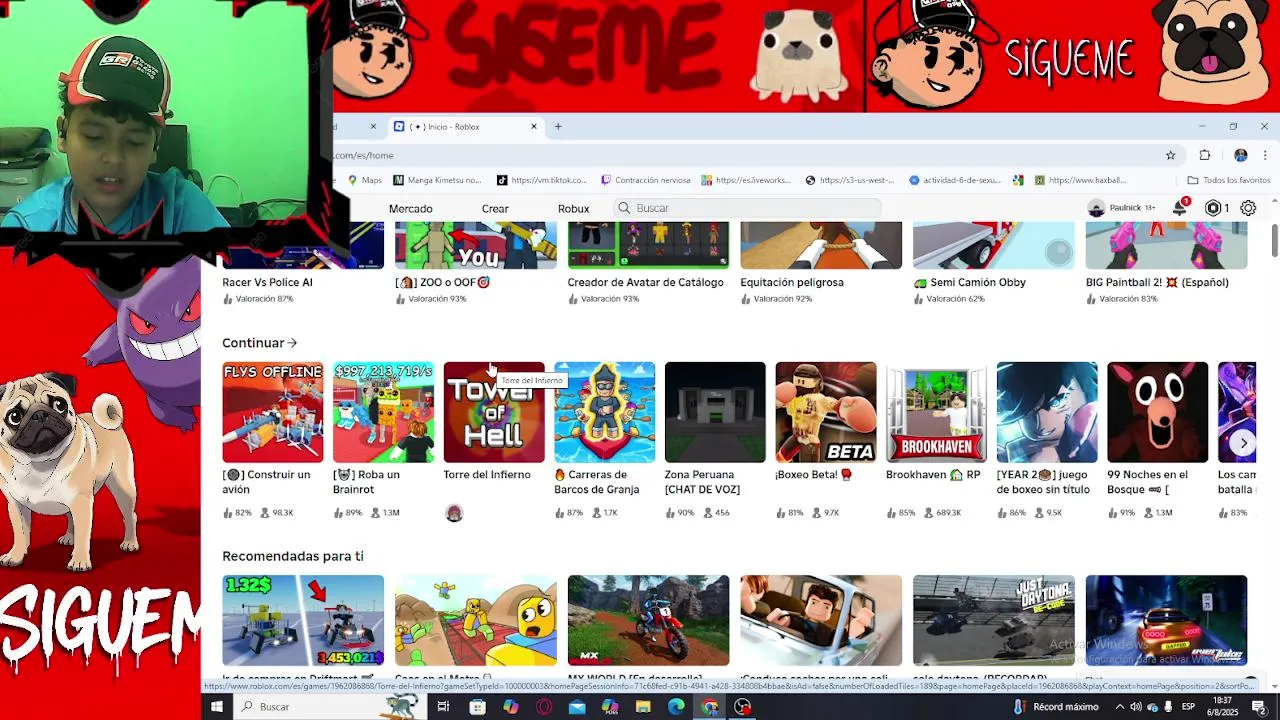The width and height of the screenshot is (1280, 720).
Task: Open juego de boxeo sin título thumbnail
Action: 1047,412
